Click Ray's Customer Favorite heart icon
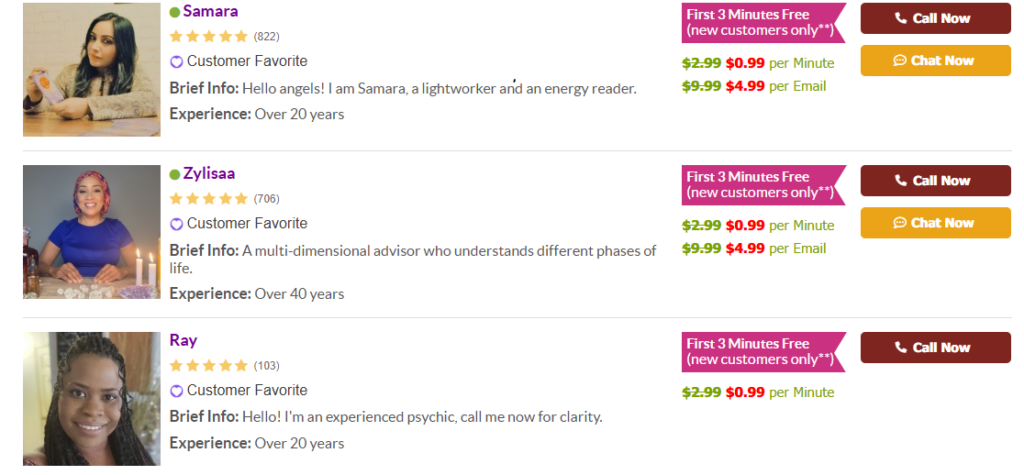1024x475 pixels. tap(176, 391)
